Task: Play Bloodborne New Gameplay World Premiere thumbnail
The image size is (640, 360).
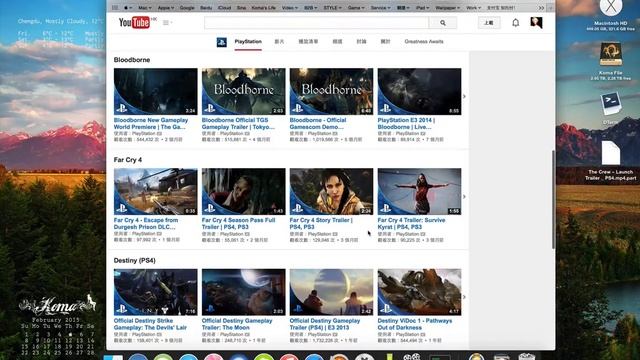Action: [156, 91]
